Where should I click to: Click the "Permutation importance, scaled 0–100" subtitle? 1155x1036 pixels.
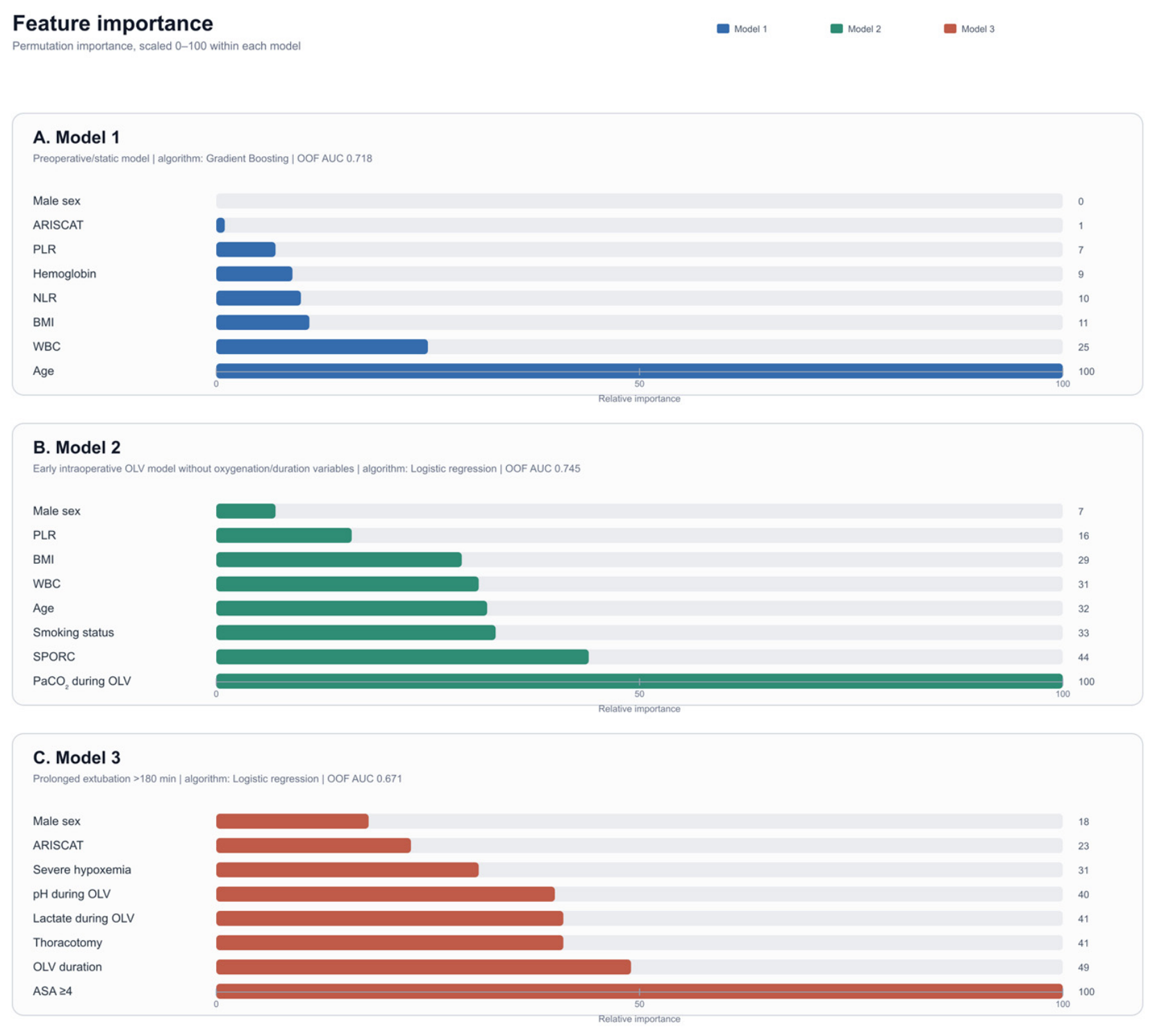tap(156, 46)
